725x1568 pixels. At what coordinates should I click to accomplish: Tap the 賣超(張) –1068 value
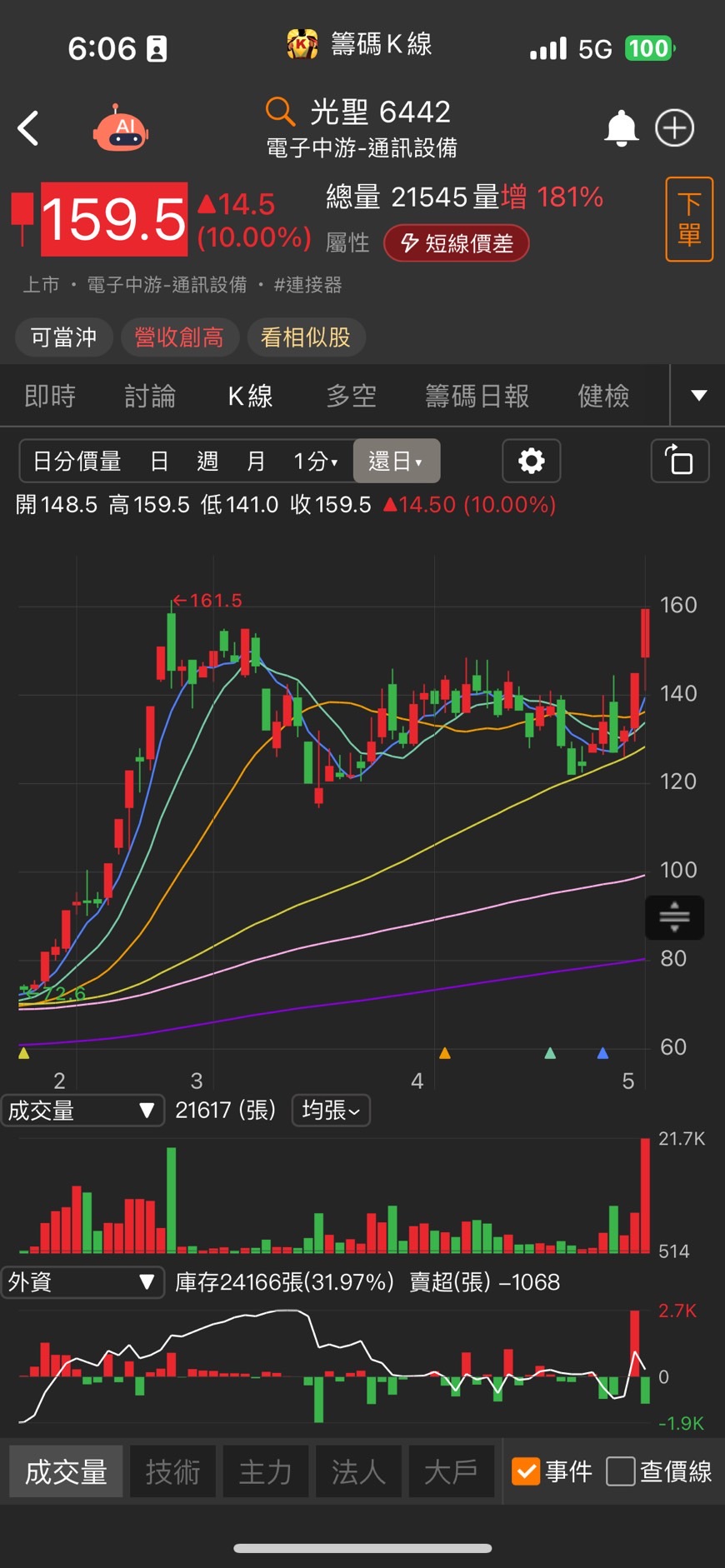tap(485, 1282)
